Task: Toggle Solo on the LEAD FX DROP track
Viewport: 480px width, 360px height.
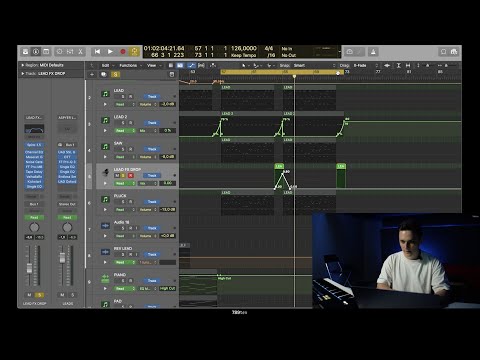Action: coord(123,175)
